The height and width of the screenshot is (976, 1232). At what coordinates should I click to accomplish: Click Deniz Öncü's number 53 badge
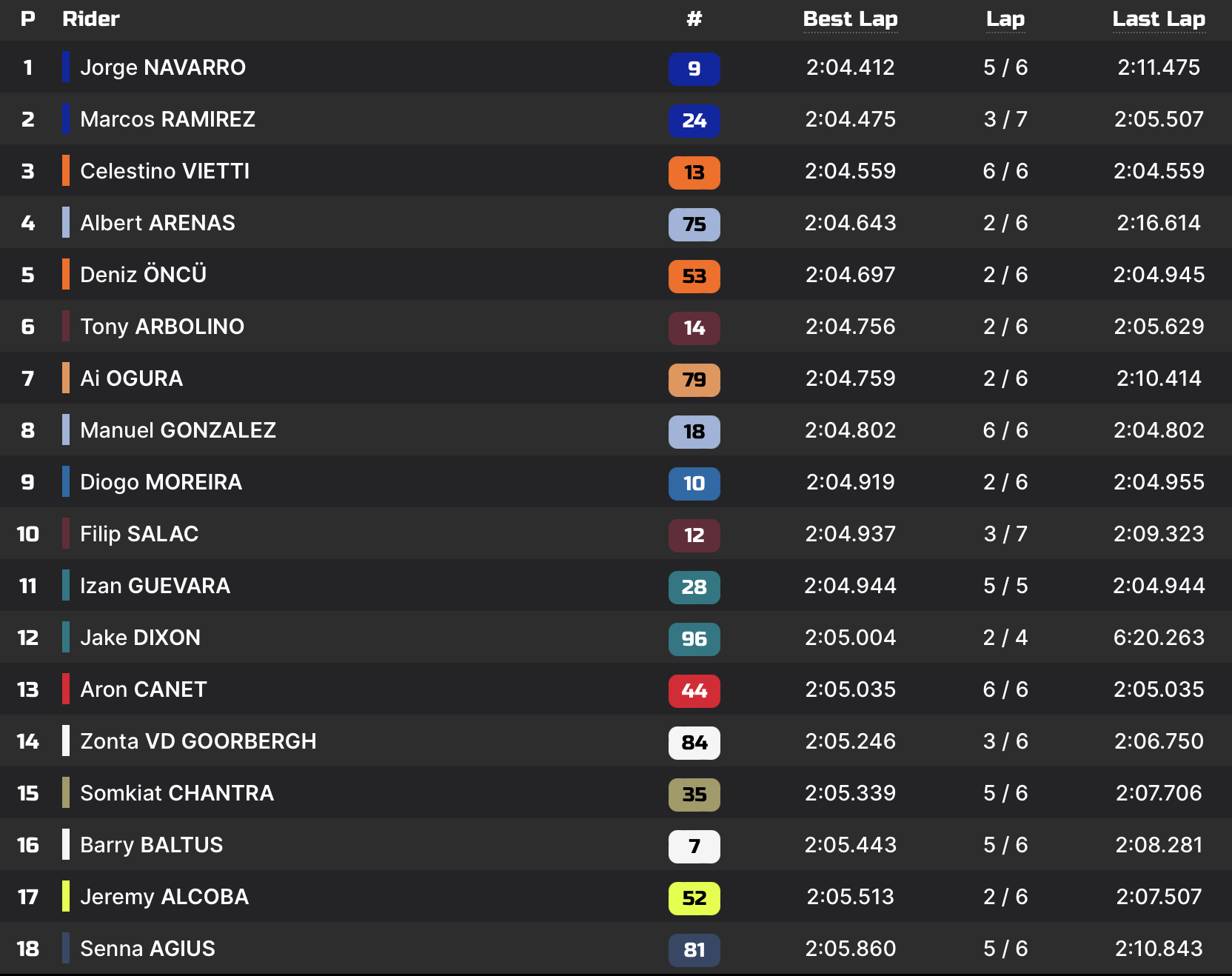[x=694, y=276]
